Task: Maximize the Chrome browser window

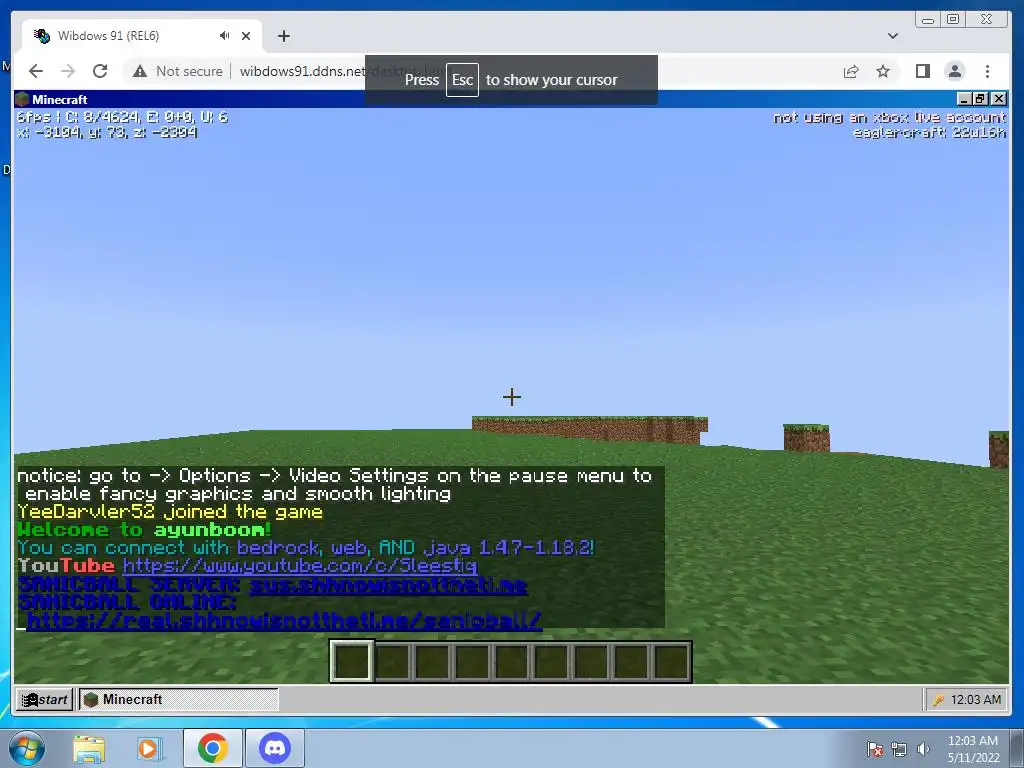Action: [x=953, y=20]
